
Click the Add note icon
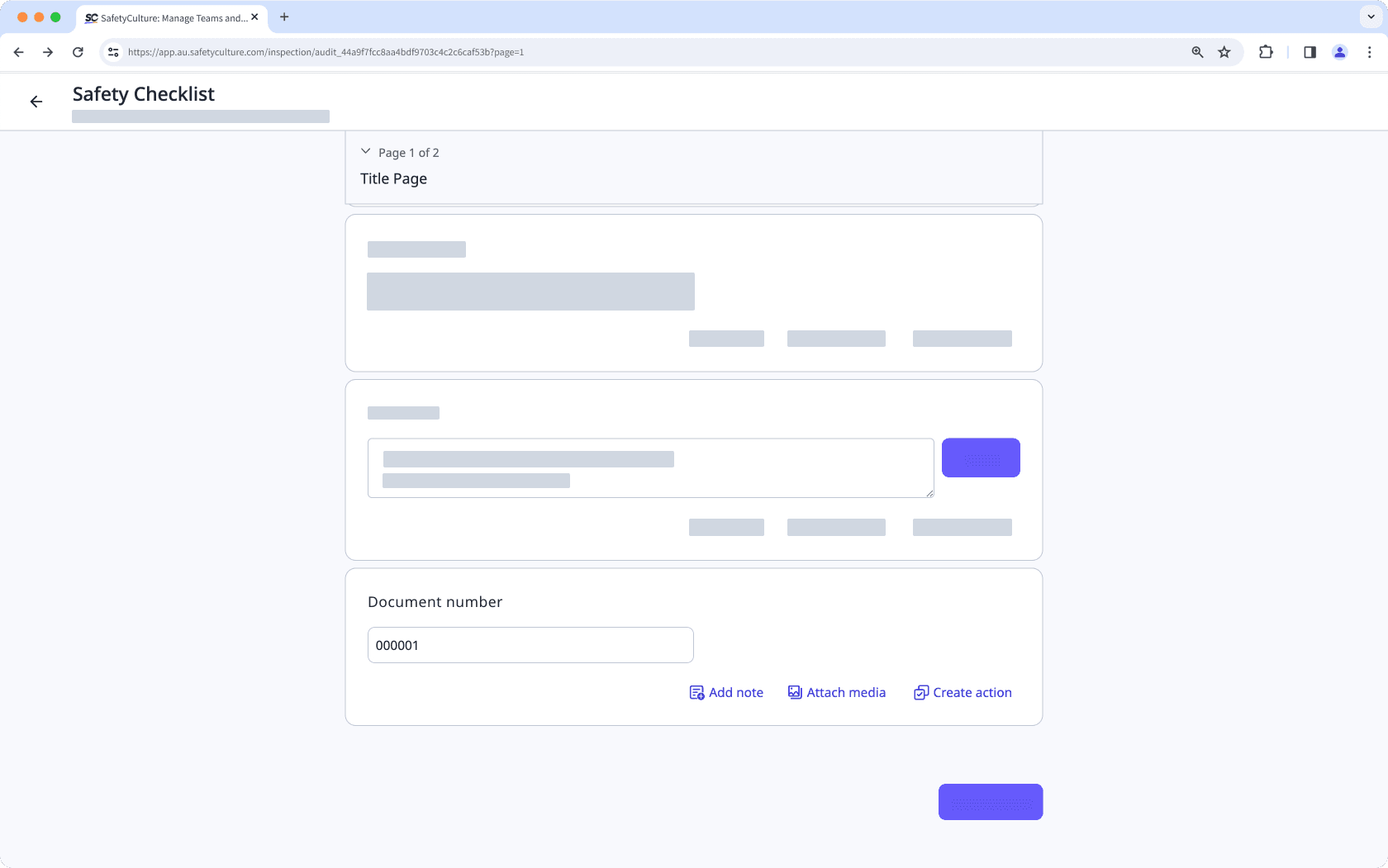point(696,693)
